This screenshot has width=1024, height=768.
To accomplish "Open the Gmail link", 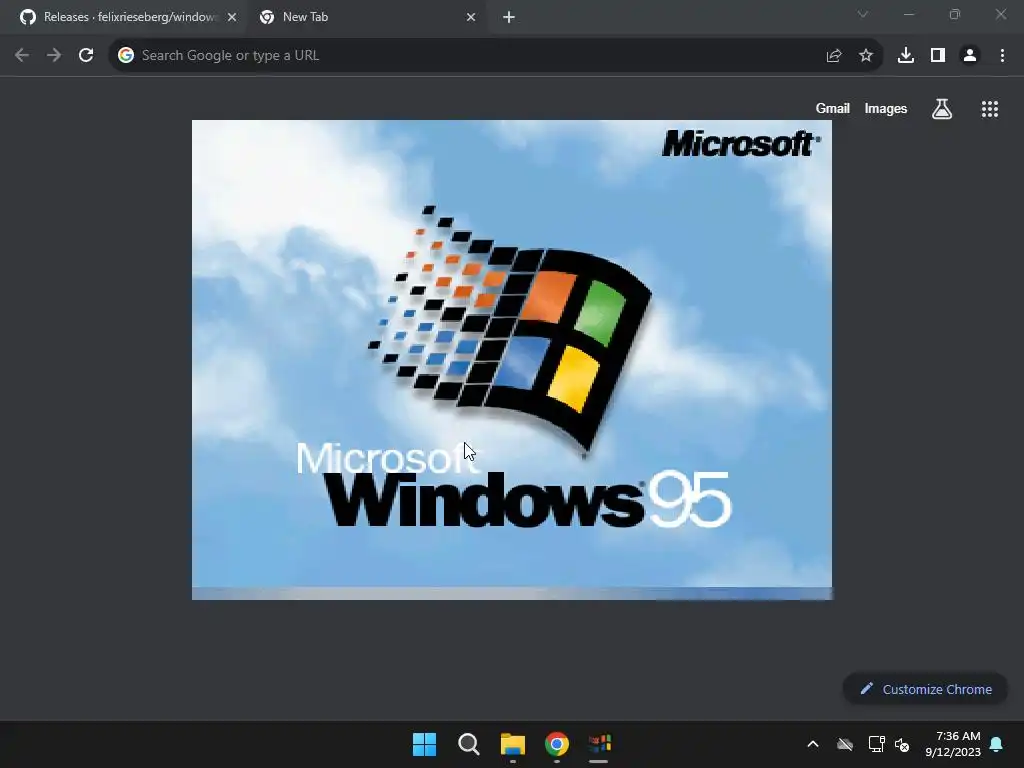I will tap(833, 108).
